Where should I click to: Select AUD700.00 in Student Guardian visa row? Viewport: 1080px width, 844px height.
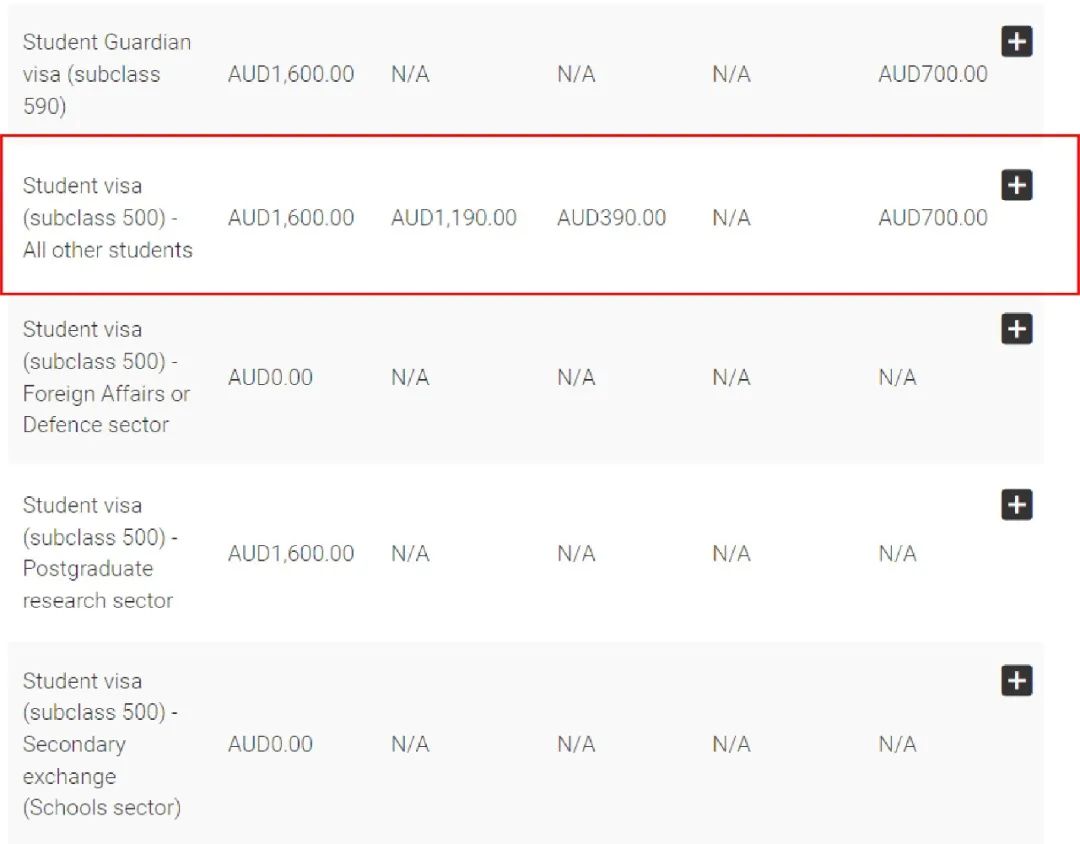(932, 74)
